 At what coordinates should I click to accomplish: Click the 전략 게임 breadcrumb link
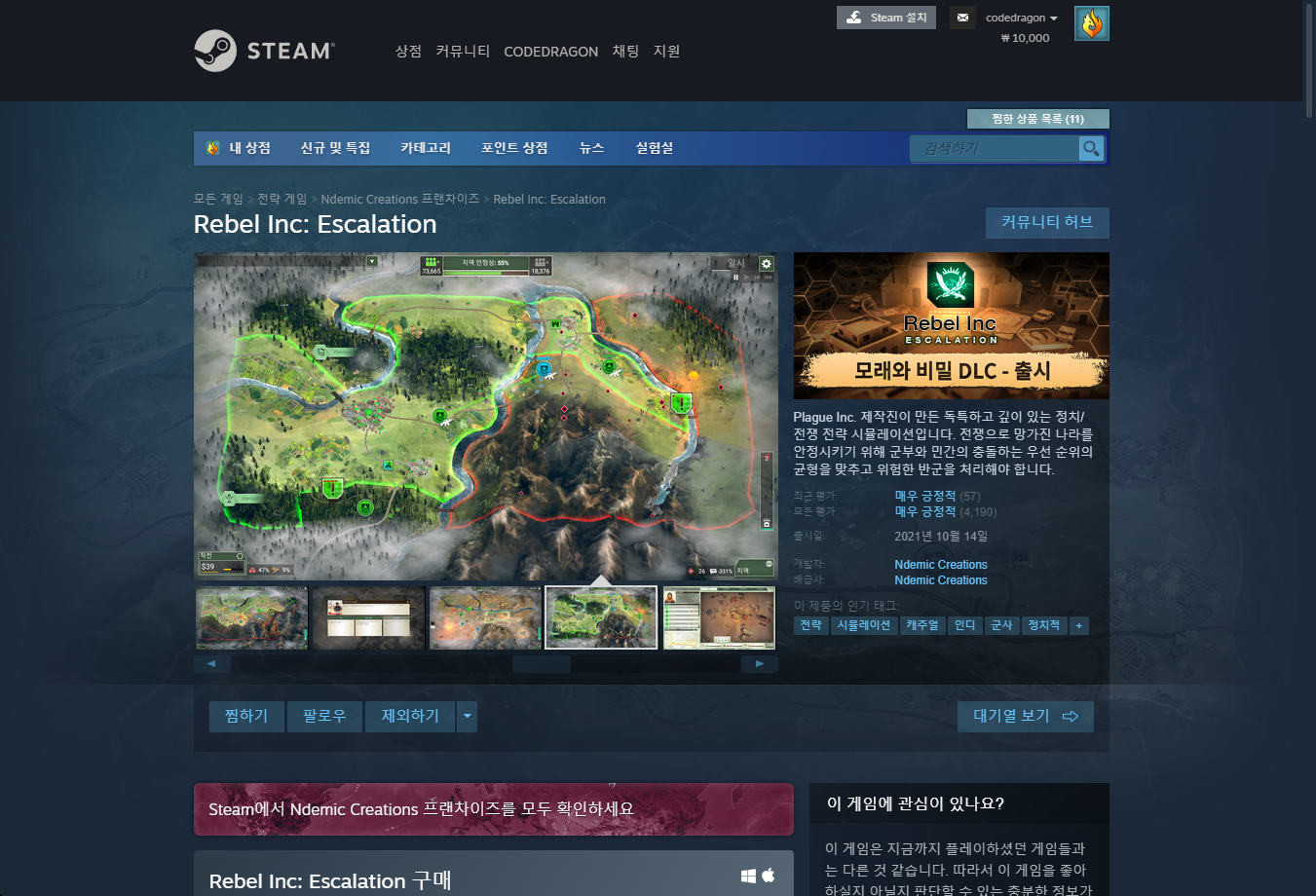pyautogui.click(x=282, y=199)
